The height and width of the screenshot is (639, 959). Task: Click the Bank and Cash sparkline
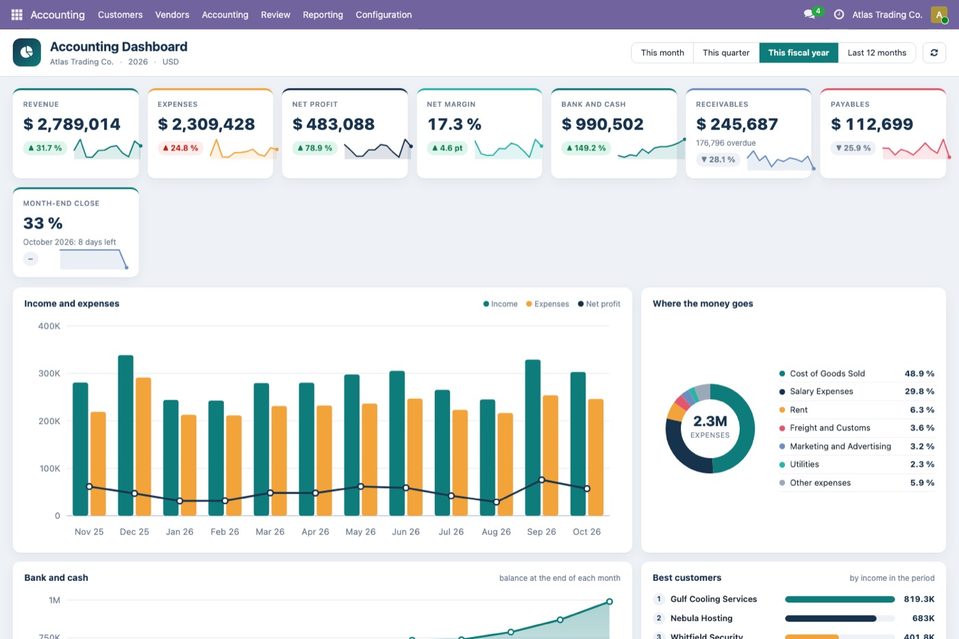click(x=651, y=149)
